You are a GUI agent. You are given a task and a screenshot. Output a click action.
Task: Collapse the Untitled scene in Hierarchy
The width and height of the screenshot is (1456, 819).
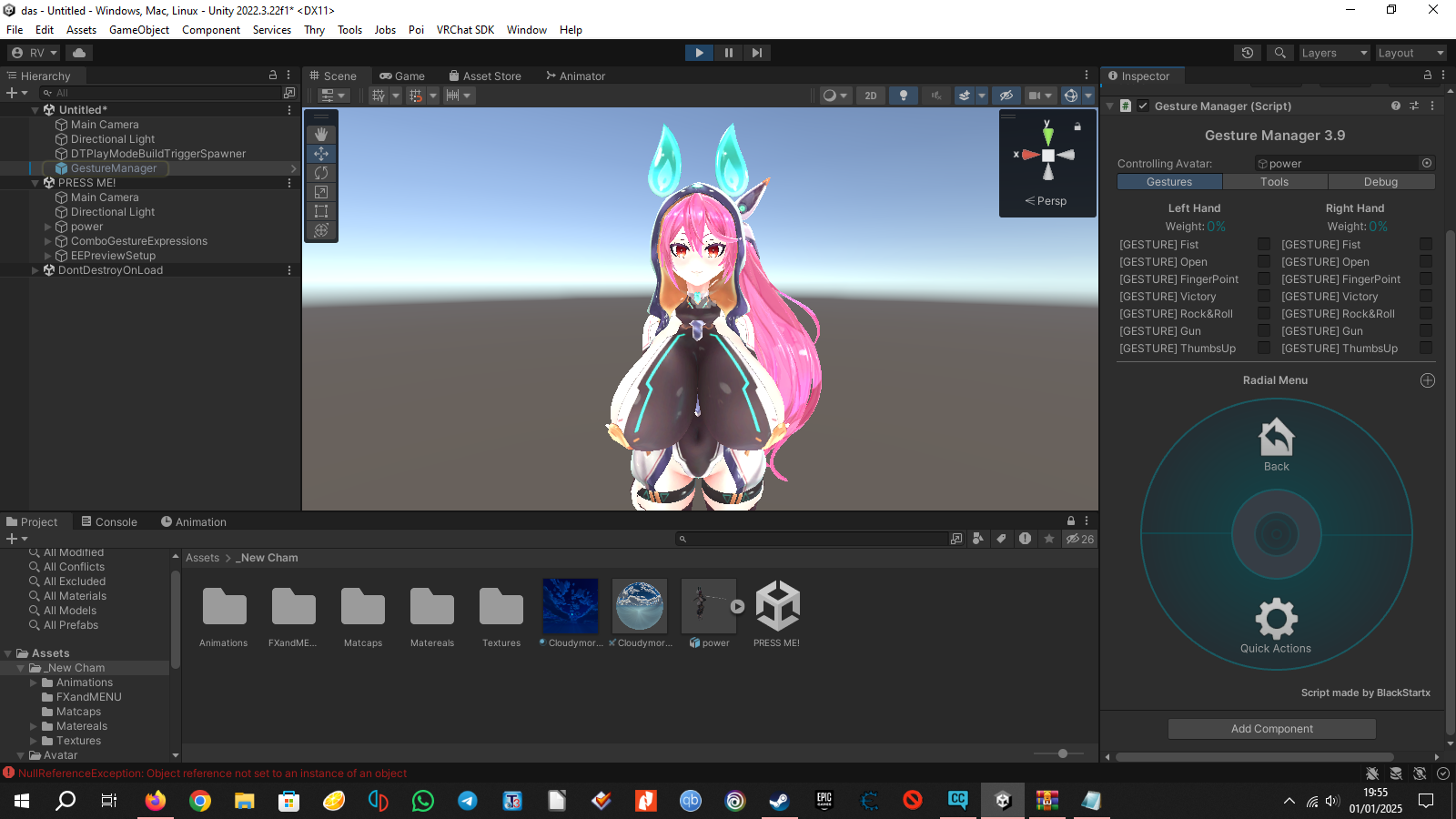pyautogui.click(x=35, y=110)
